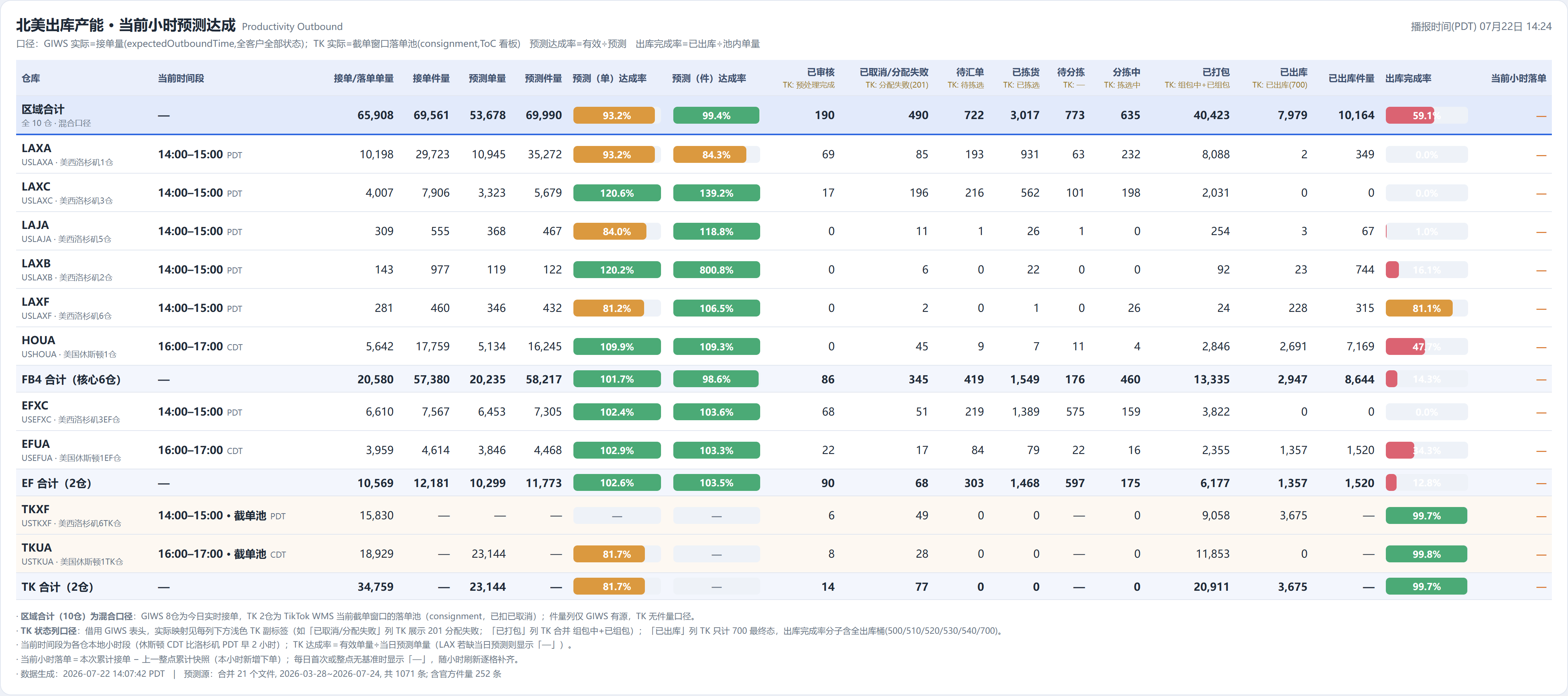Click EFXC picked value 1,389
Image resolution: width=1568 pixels, height=696 pixels.
1025,412
